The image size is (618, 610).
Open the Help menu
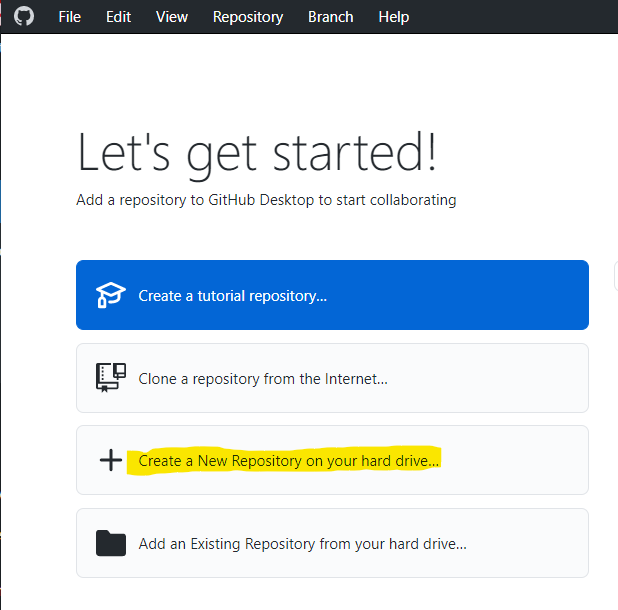pos(394,17)
